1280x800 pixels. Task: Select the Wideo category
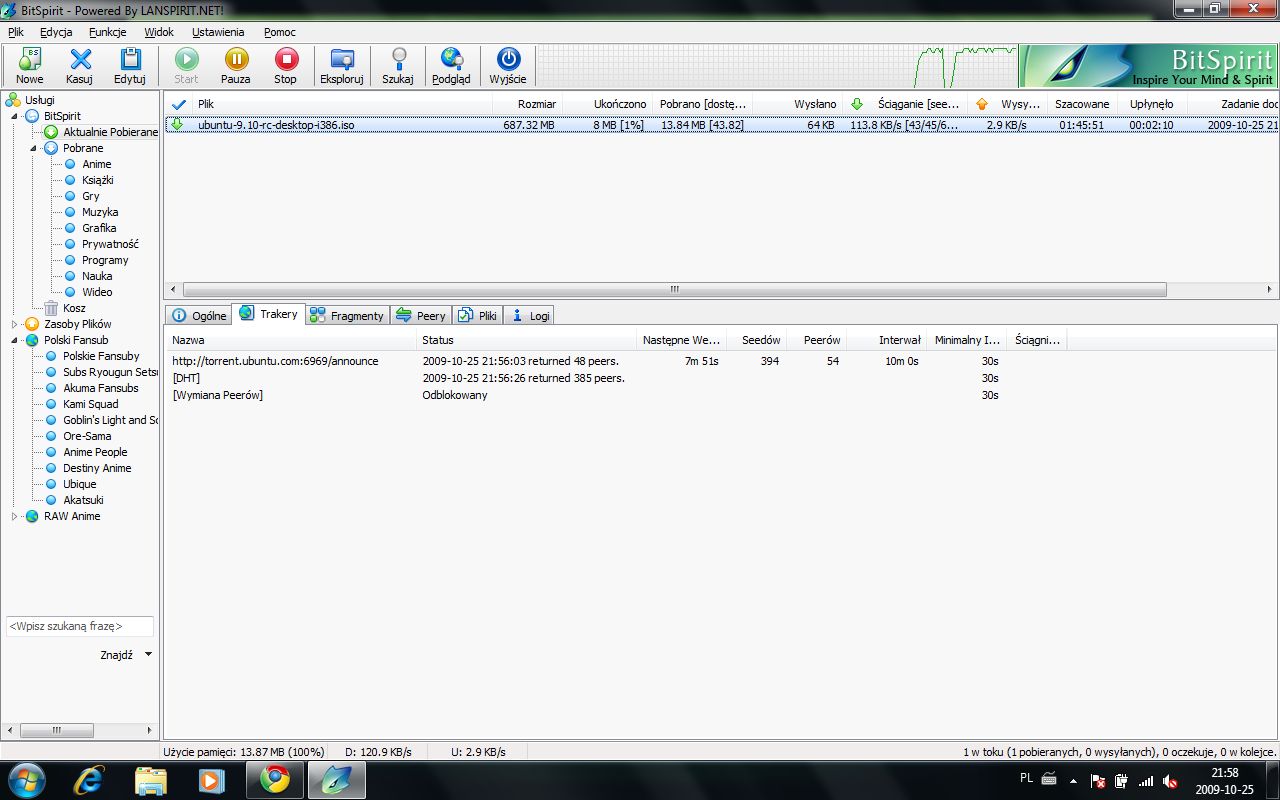click(97, 292)
